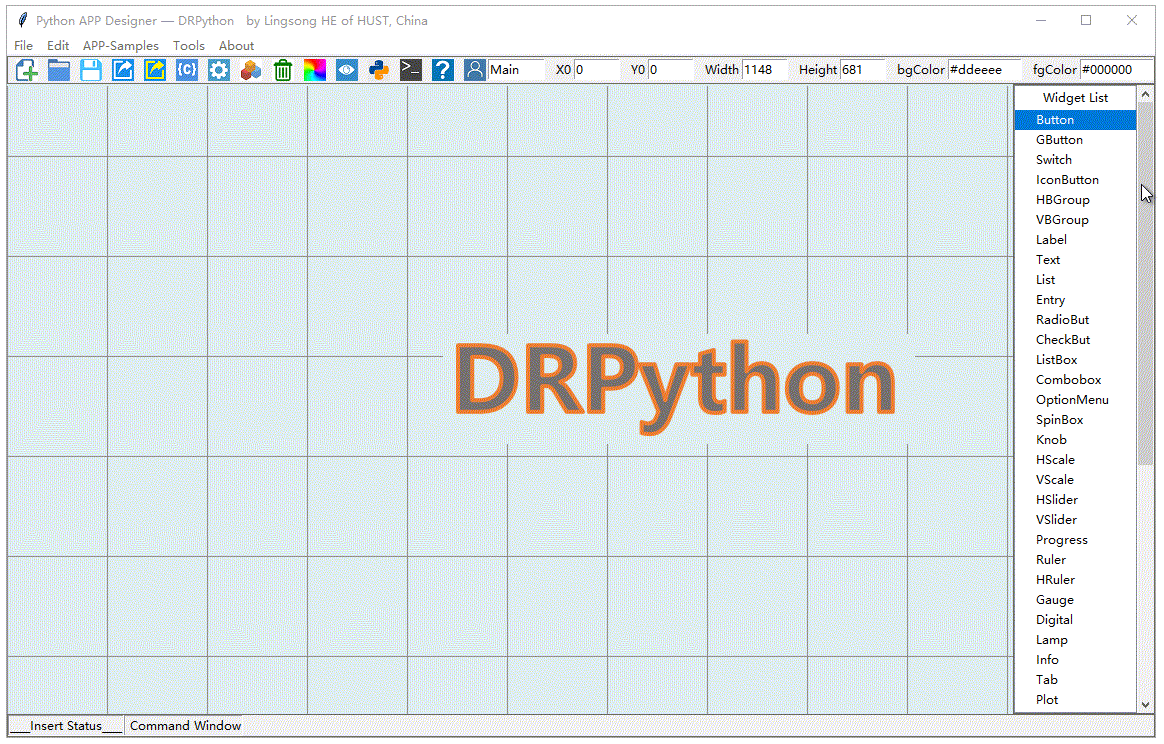Viewport: 1164px width, 744px height.
Task: Select HBGroup in the Widget List
Action: coord(1075,200)
